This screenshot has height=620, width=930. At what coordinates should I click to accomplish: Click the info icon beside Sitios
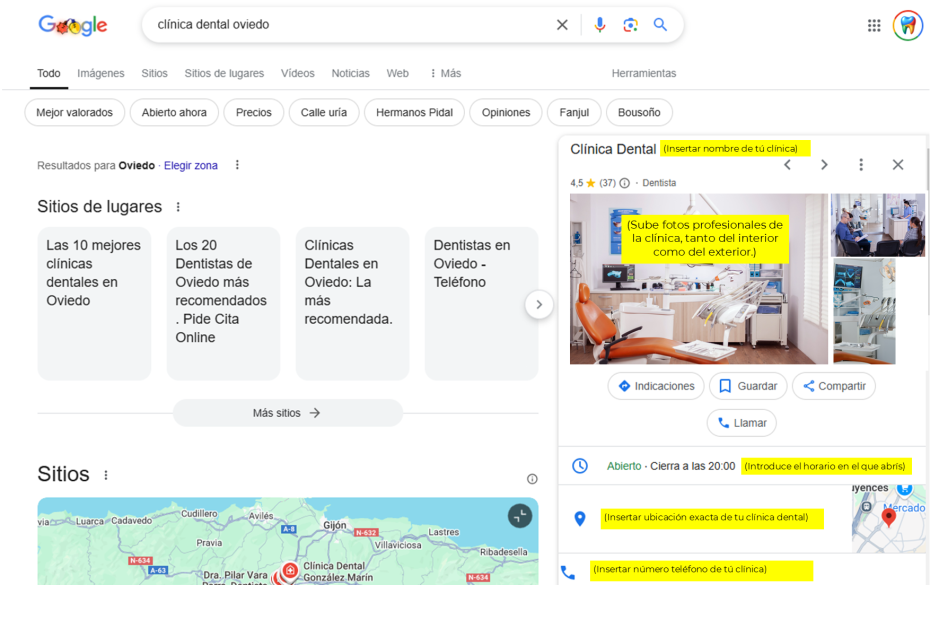click(x=532, y=479)
